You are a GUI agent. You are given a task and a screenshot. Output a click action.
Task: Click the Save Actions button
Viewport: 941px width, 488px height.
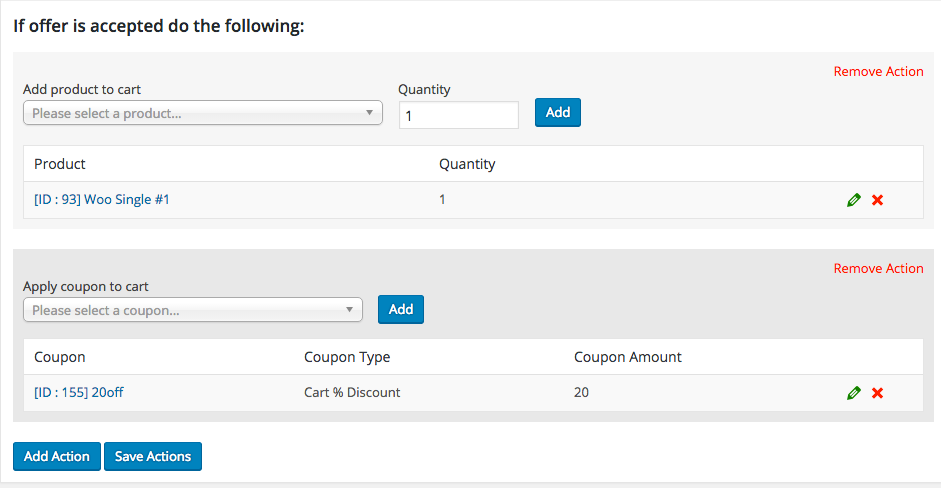[153, 456]
